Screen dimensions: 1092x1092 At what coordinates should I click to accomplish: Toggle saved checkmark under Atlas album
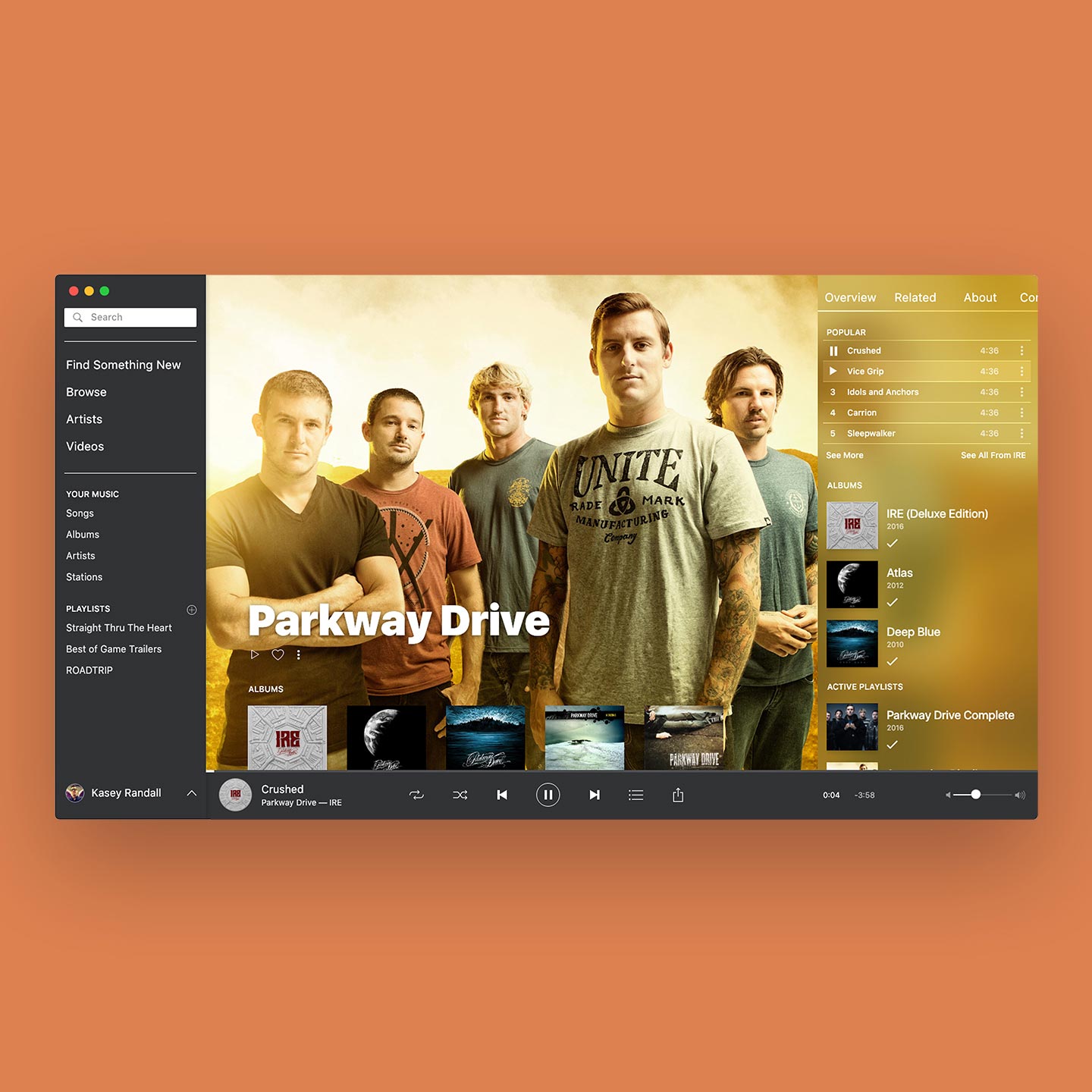[x=893, y=602]
